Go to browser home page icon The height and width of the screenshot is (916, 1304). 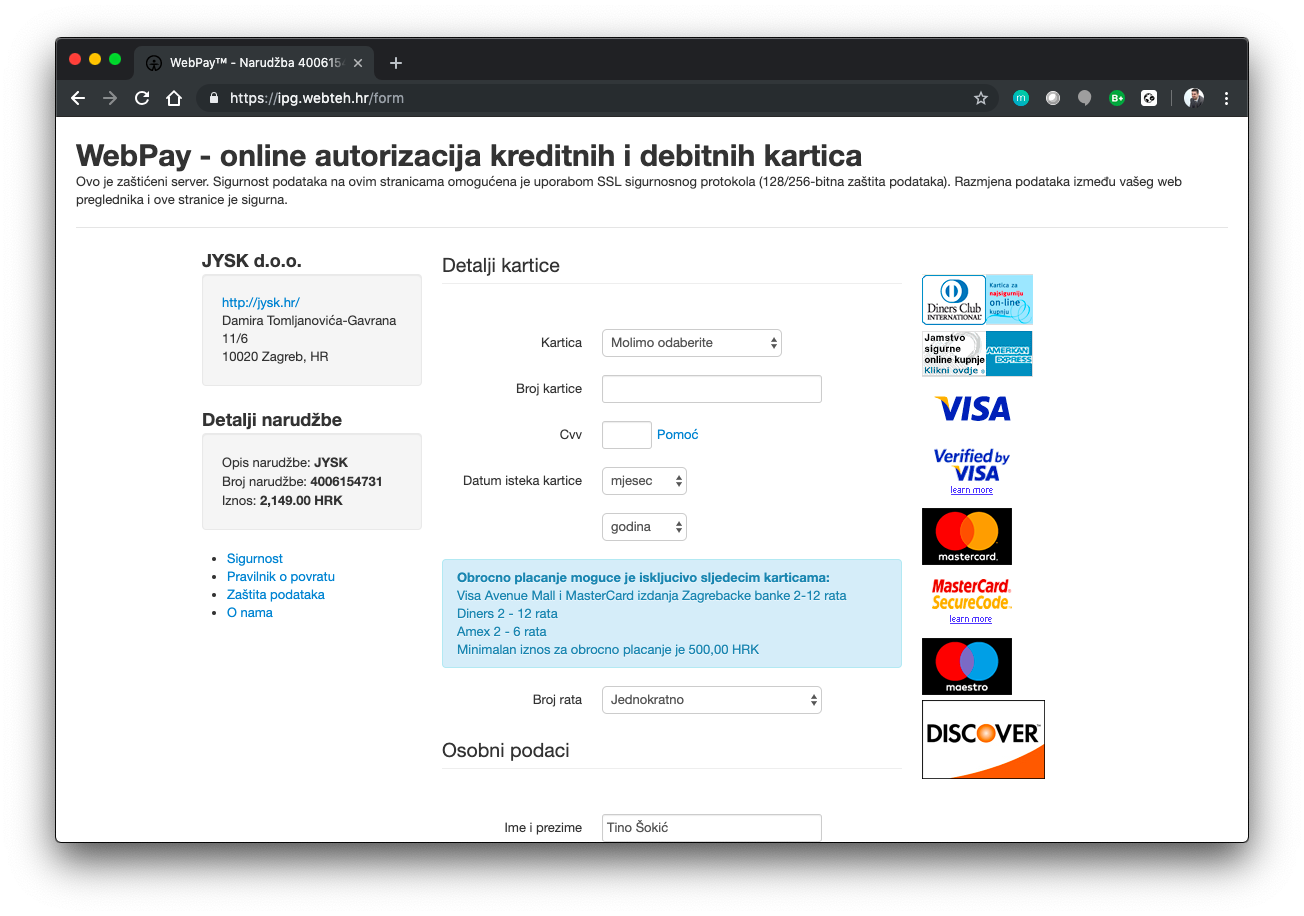point(174,98)
